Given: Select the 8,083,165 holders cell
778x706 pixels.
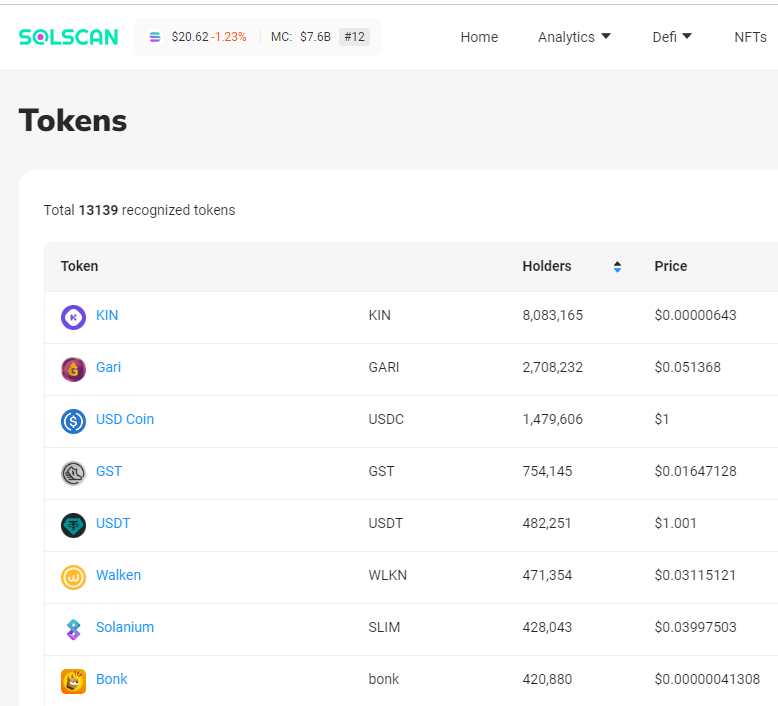Looking at the screenshot, I should point(552,316).
